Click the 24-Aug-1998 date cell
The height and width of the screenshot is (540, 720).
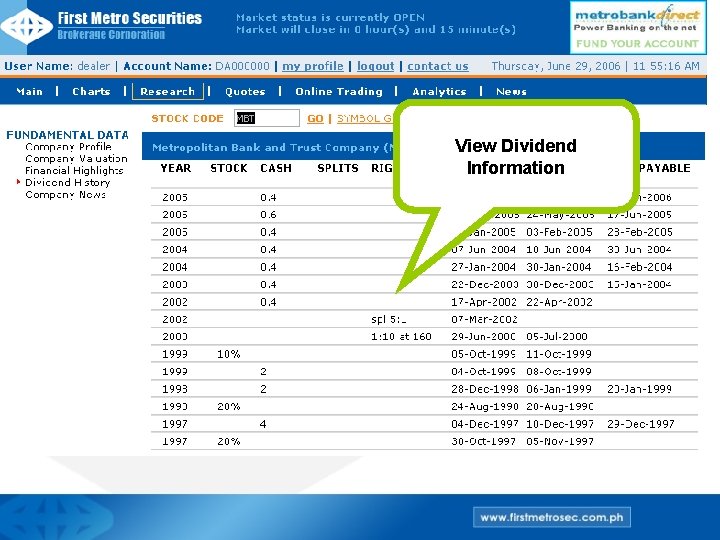click(x=484, y=406)
